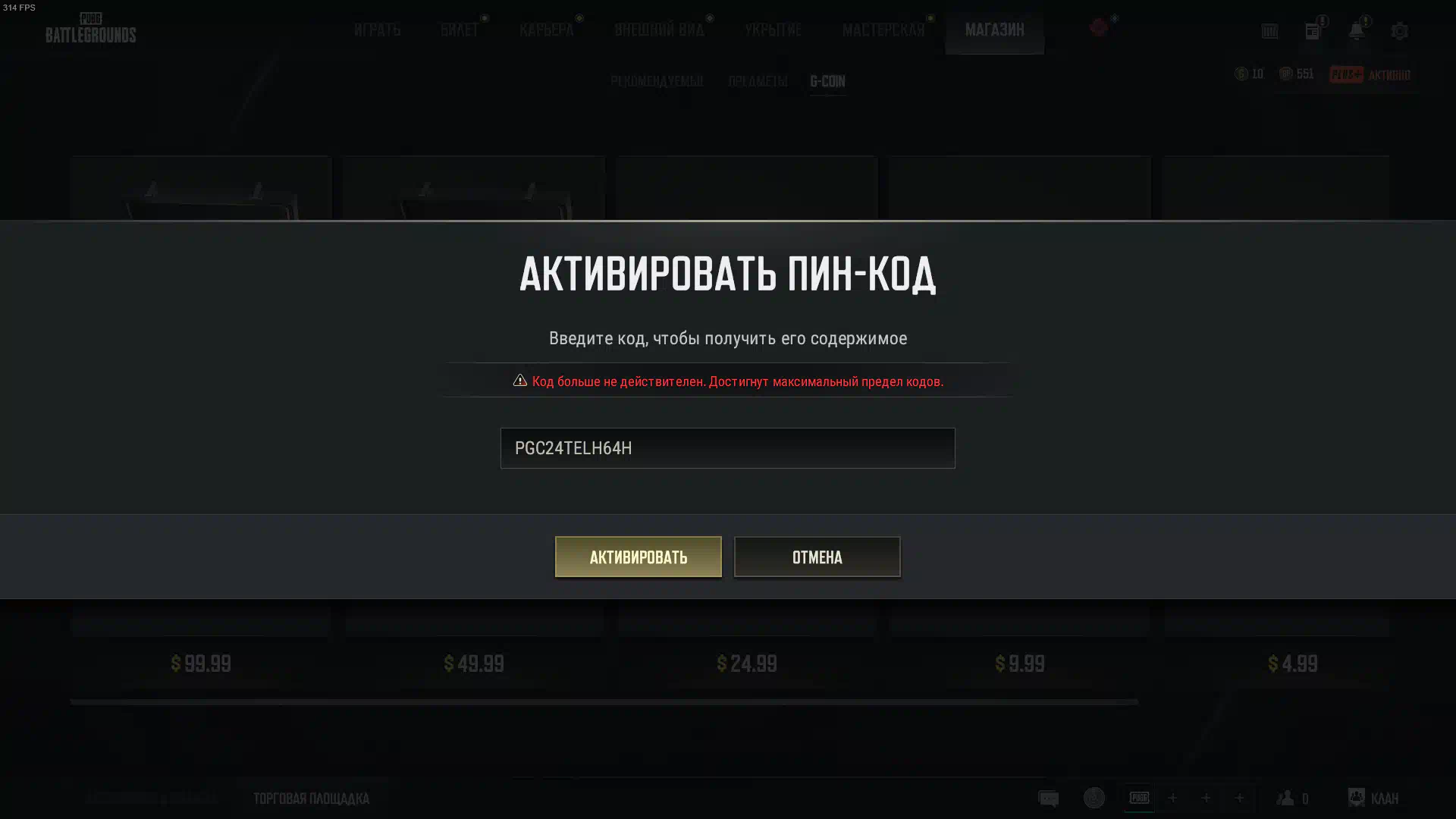Click the radar circle icon in the bottom bar
Image resolution: width=1456 pixels, height=819 pixels.
[1094, 798]
